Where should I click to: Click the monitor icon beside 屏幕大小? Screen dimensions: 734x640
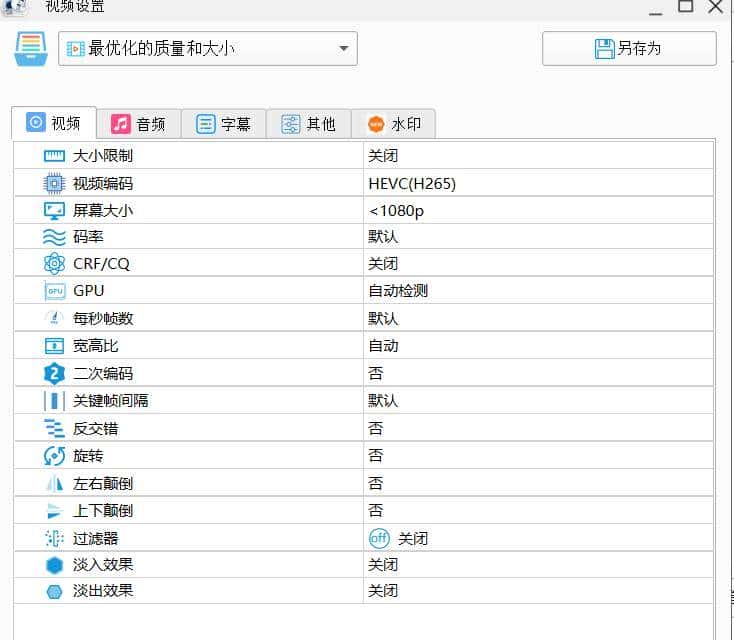click(x=54, y=211)
